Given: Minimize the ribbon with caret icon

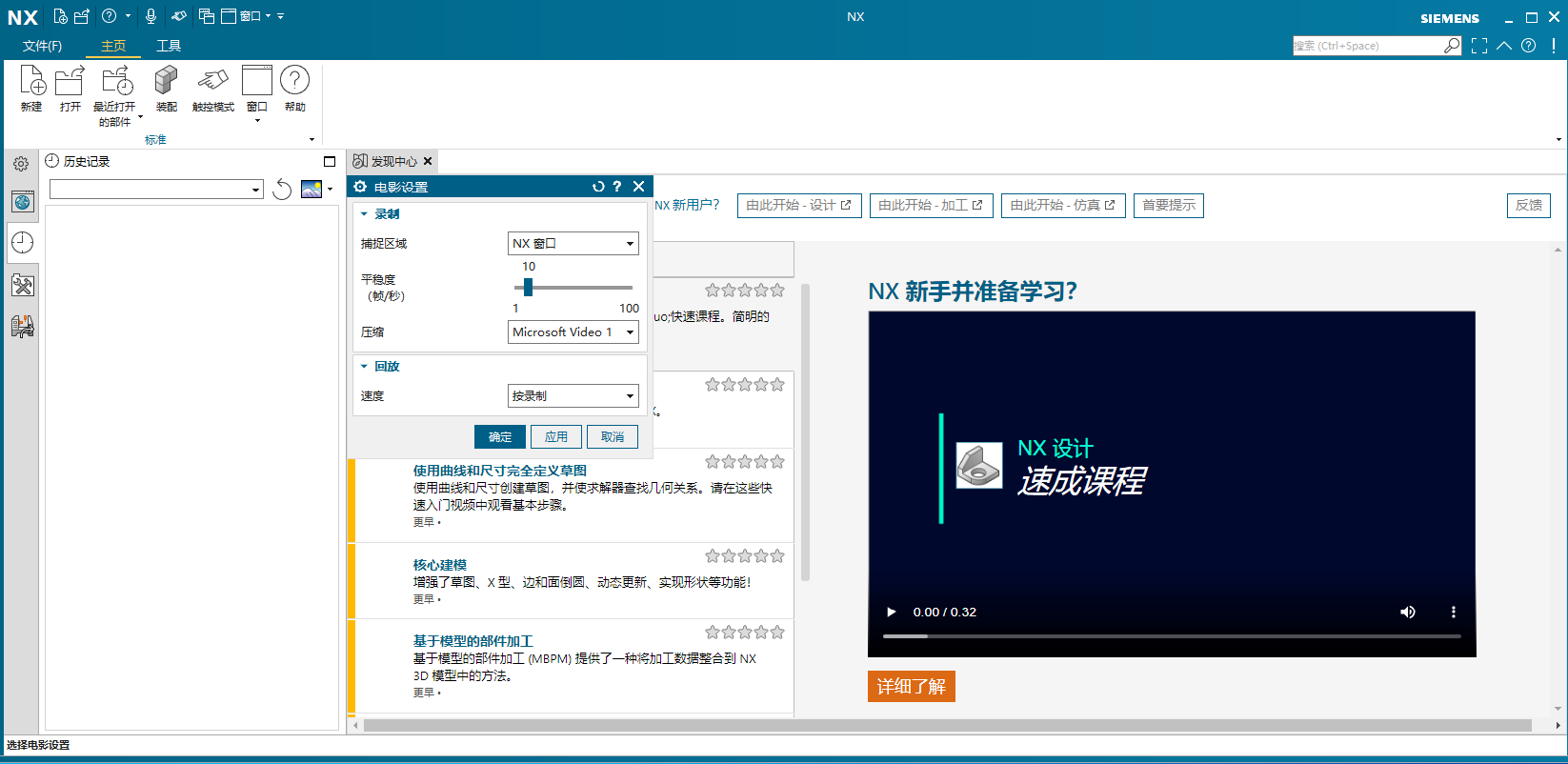Looking at the screenshot, I should tap(1504, 46).
